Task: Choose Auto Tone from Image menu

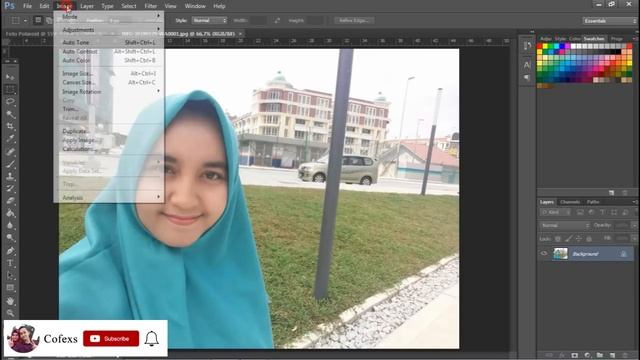Action: click(110, 42)
